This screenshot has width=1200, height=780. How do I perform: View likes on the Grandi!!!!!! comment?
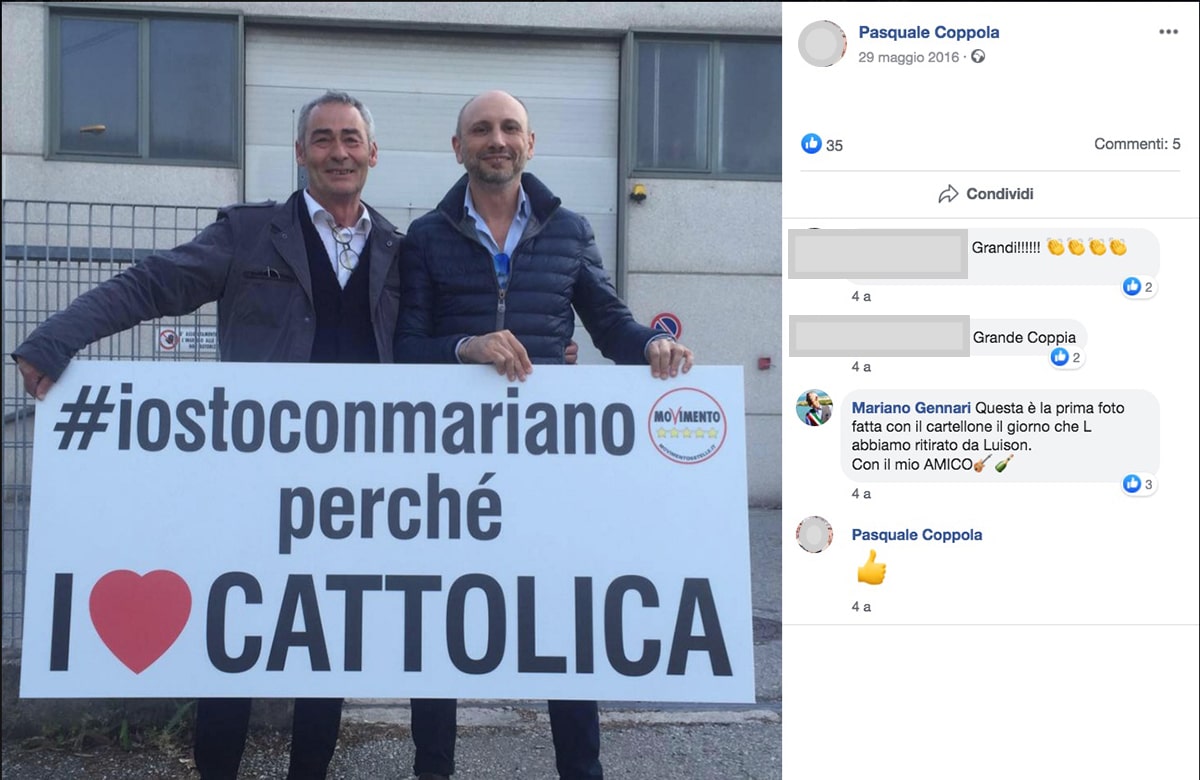1138,287
